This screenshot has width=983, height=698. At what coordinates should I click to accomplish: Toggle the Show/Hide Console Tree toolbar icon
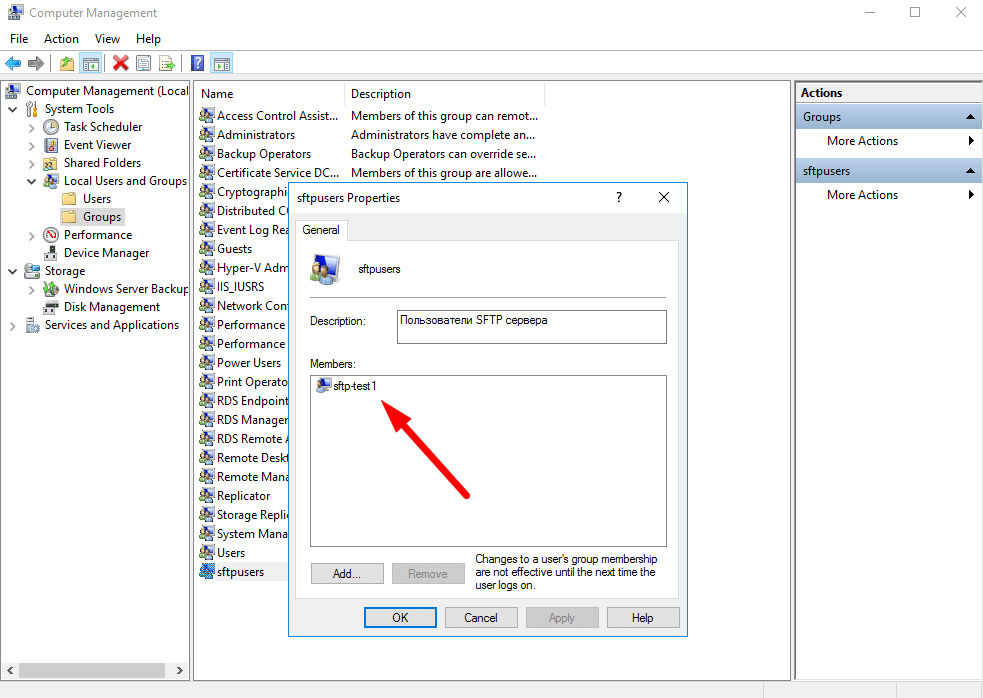(x=91, y=63)
